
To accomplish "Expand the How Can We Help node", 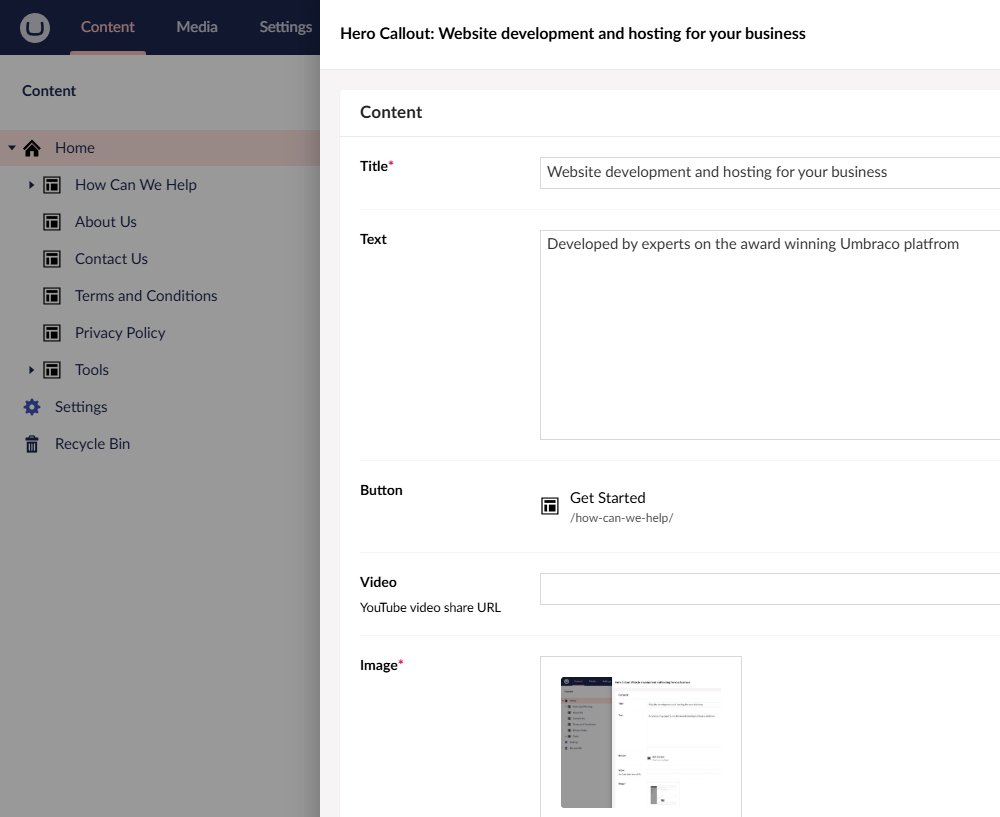I will tap(31, 185).
